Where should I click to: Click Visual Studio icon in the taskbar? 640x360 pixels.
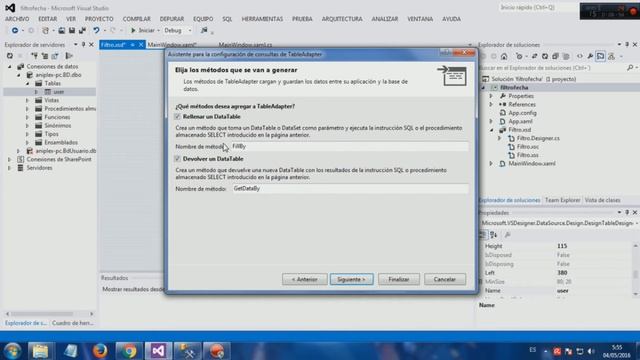point(158,351)
